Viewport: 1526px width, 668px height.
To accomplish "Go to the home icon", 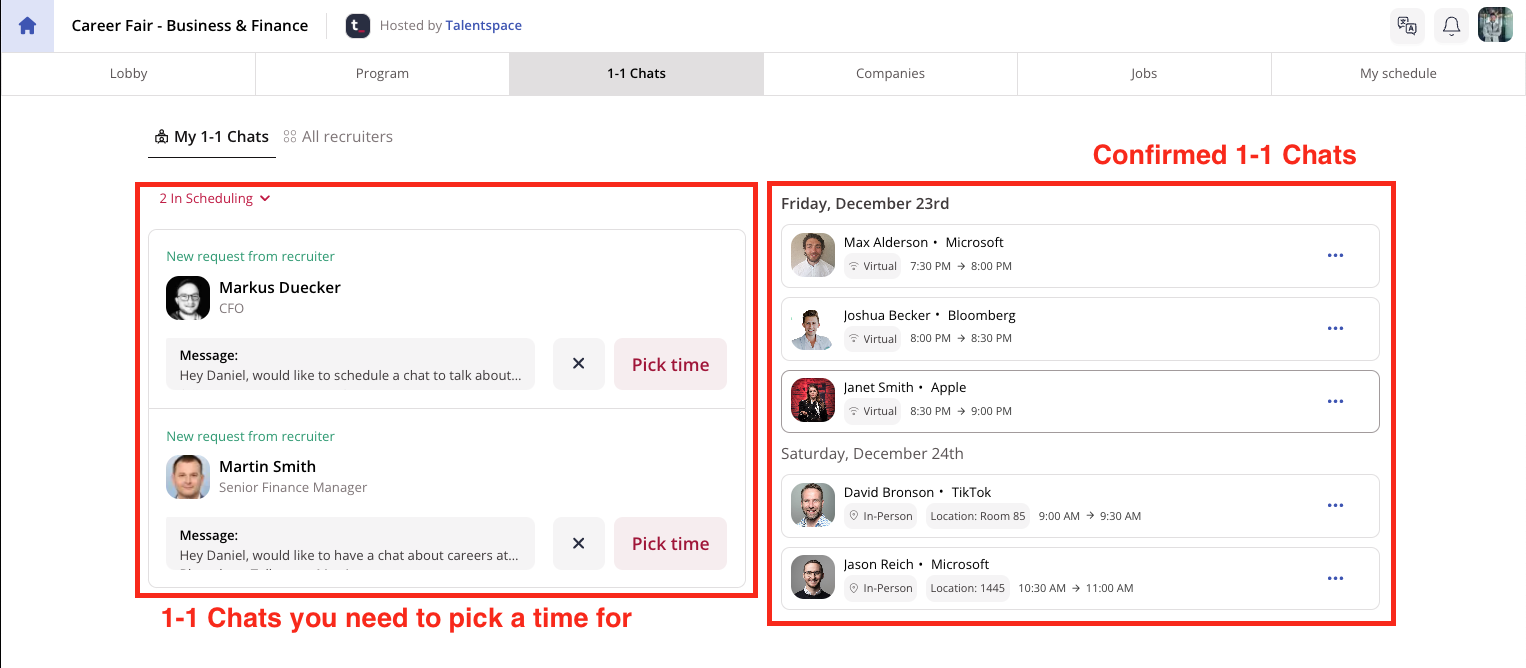I will pos(27,26).
